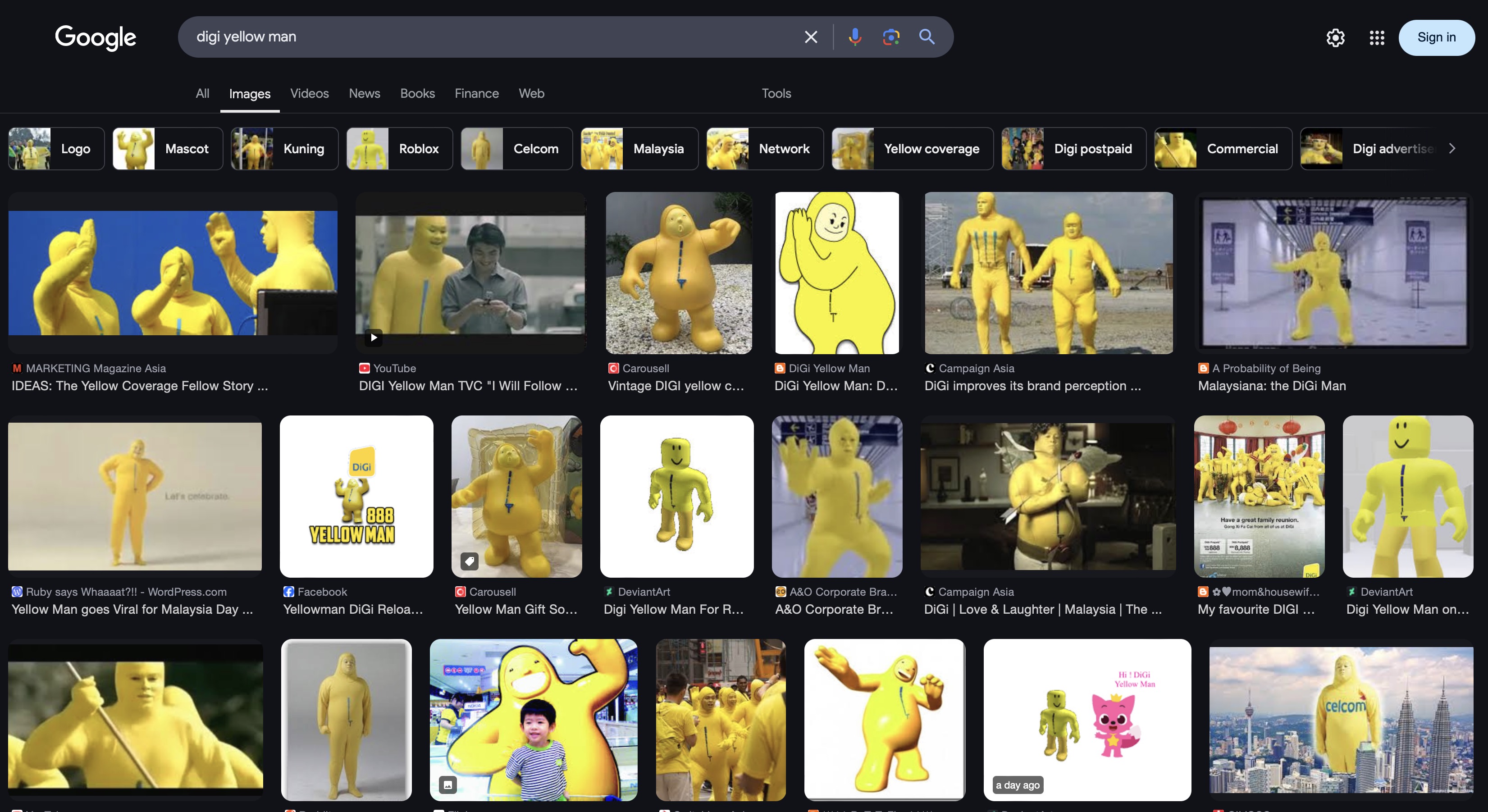The image size is (1488, 812).
Task: Open Google Lens image search
Action: [x=891, y=37]
